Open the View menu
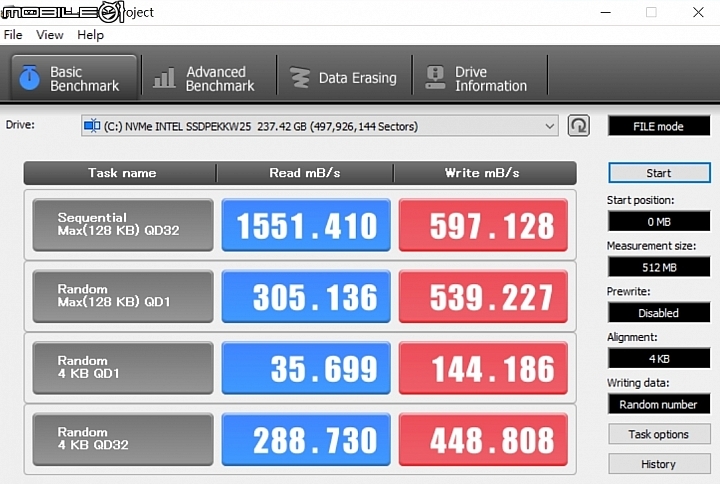This screenshot has height=484, width=720. click(50, 35)
